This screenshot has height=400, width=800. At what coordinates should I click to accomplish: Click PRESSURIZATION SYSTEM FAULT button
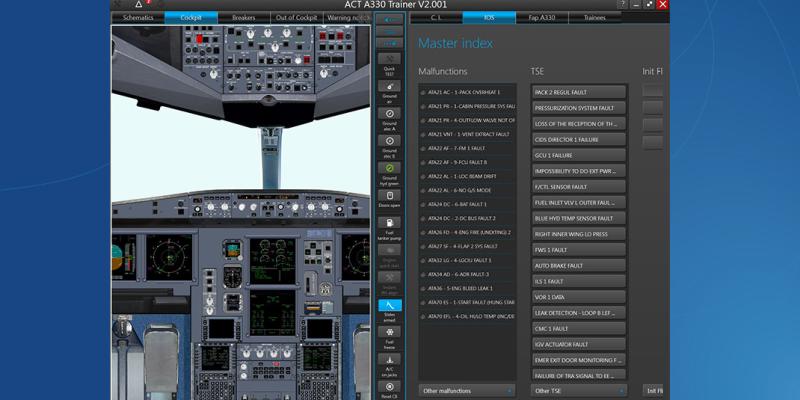click(579, 108)
